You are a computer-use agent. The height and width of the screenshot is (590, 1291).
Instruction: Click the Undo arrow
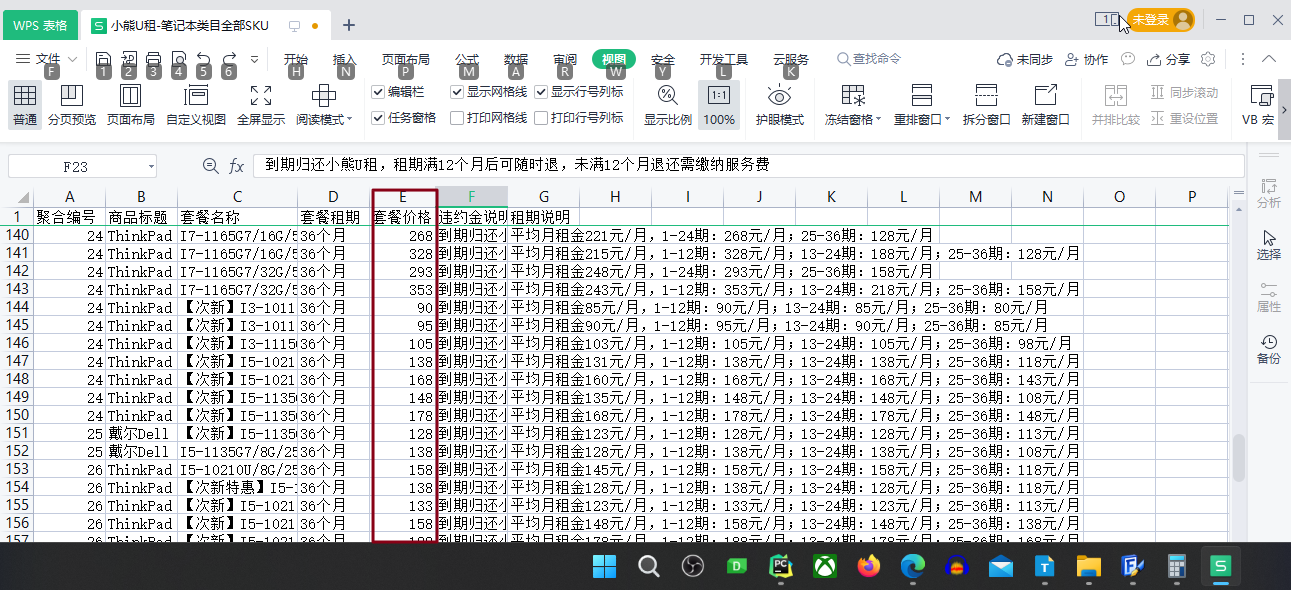[x=204, y=59]
